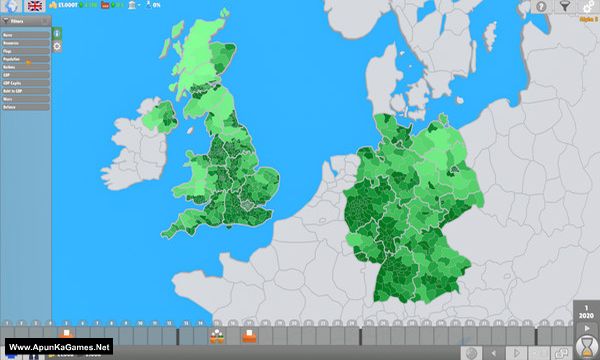This screenshot has width=600, height=360.
Task: Click the treasury money pile icon
Action: (53, 5)
